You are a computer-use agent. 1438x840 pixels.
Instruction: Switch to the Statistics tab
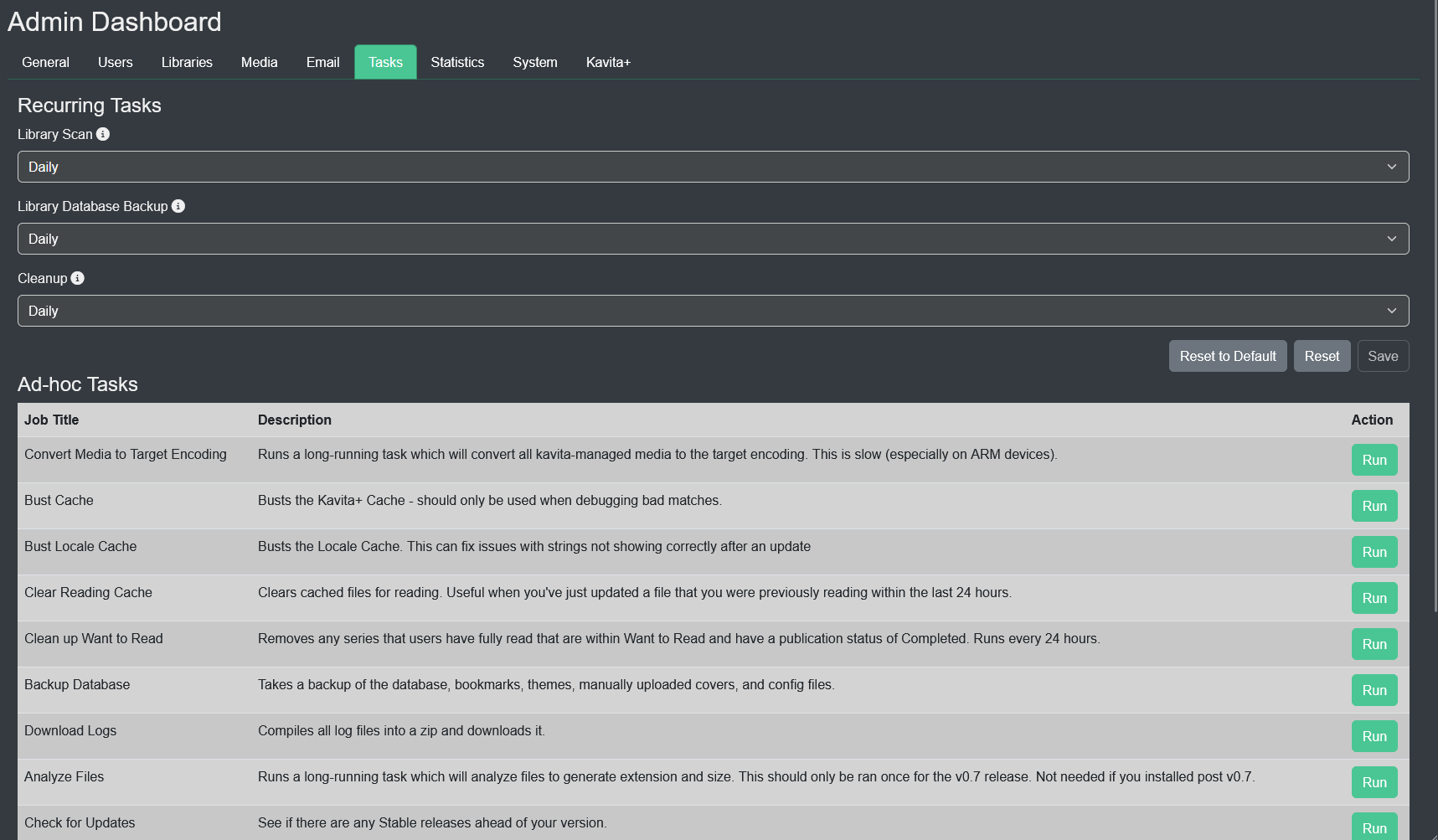[x=457, y=62]
